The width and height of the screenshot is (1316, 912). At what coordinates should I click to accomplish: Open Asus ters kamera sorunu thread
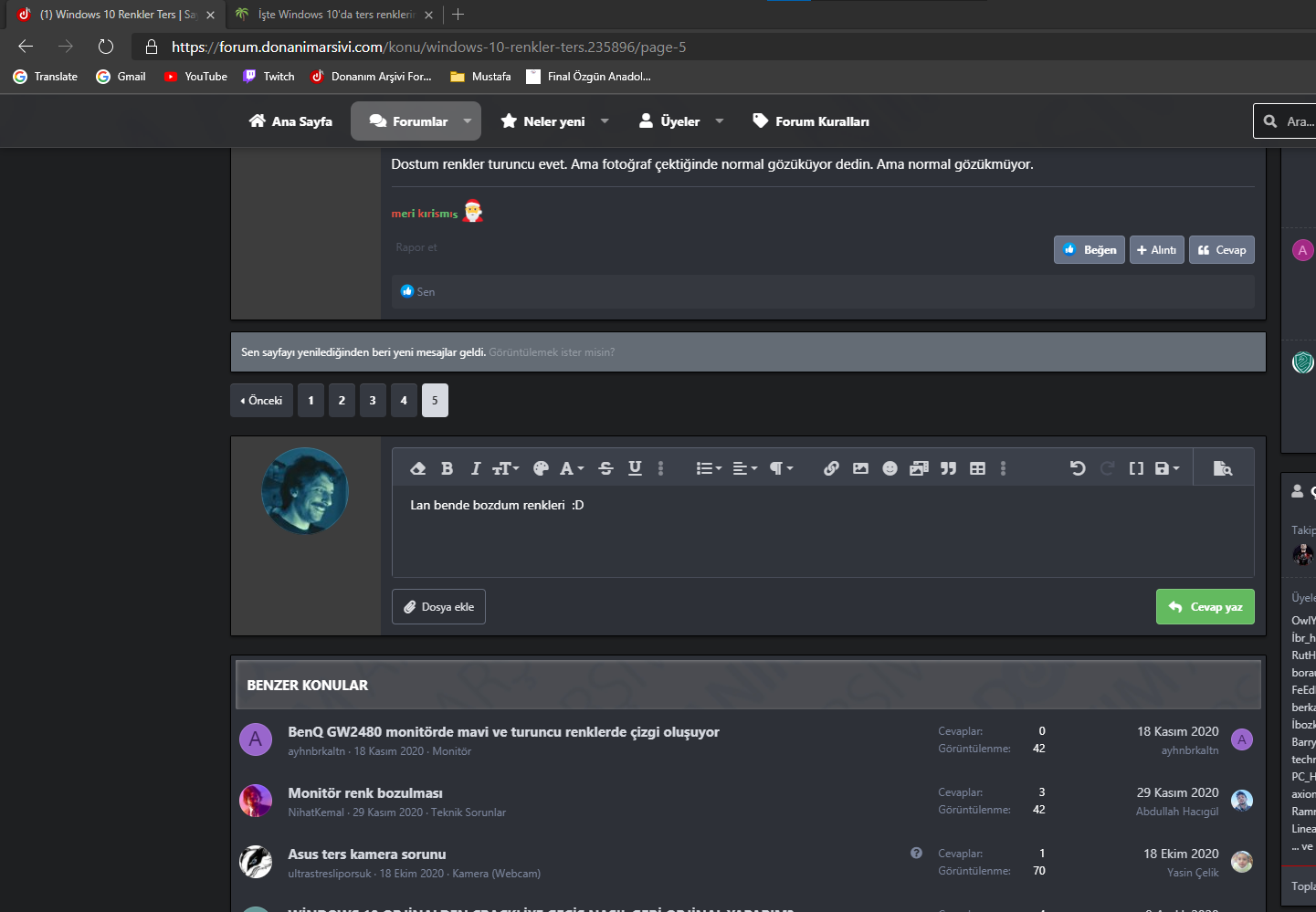(x=367, y=854)
